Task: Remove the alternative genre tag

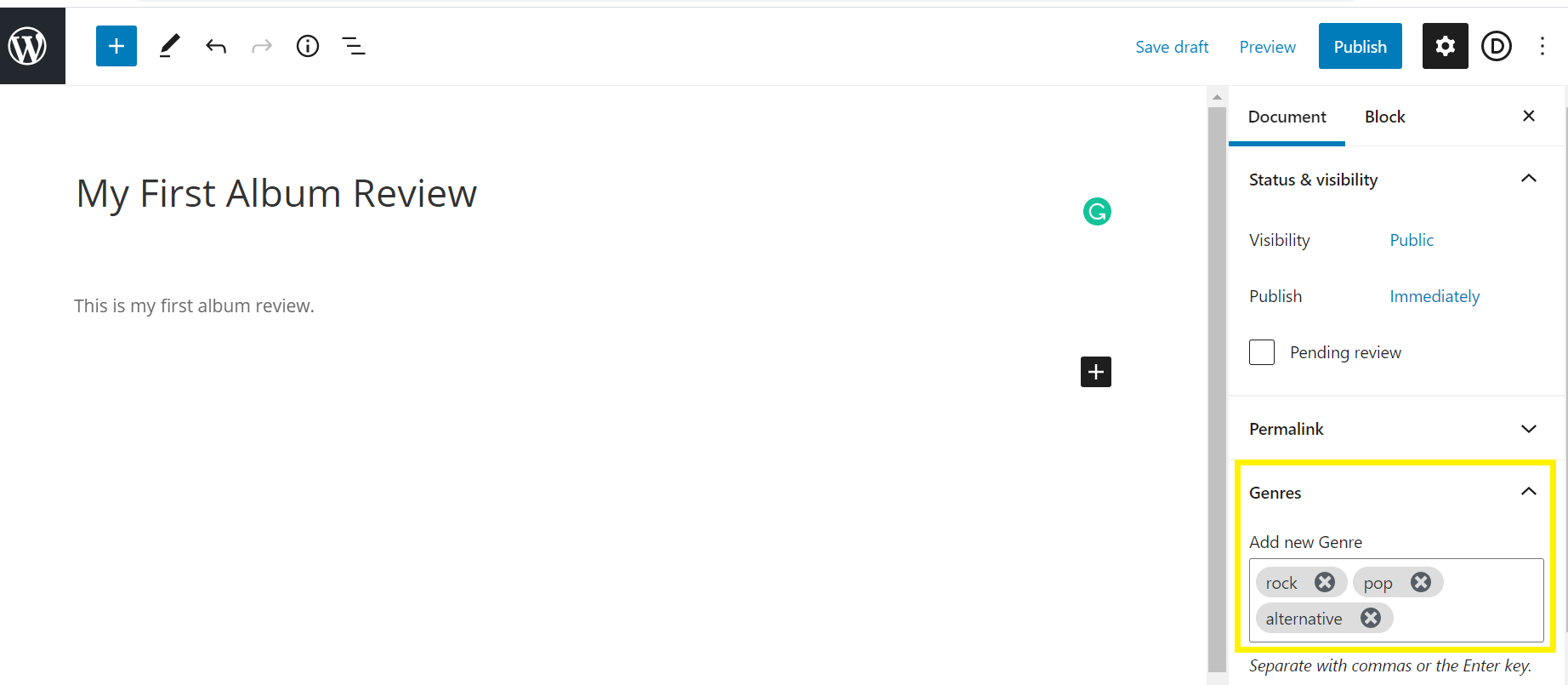Action: pos(1370,618)
